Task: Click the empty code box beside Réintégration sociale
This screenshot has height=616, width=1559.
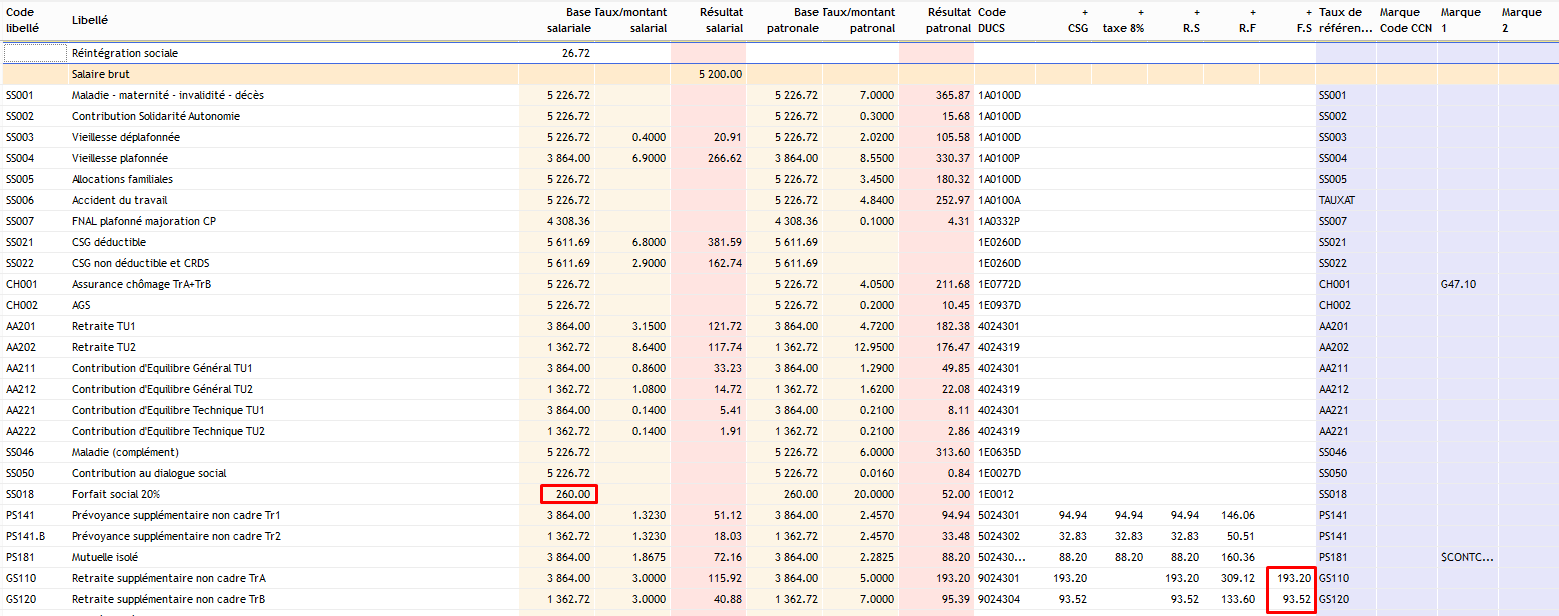Action: (x=34, y=53)
